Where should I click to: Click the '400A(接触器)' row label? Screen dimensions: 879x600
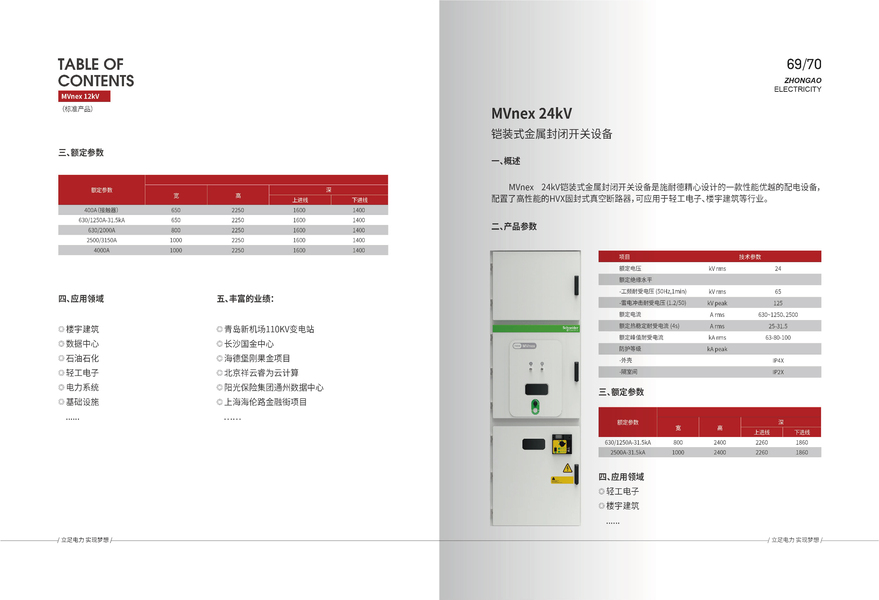[101, 210]
